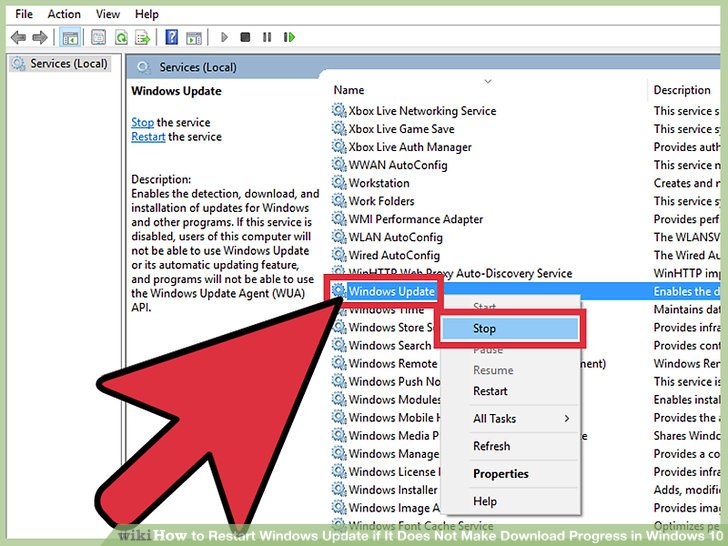This screenshot has height=546, width=728.
Task: Click the Refresh toolbar icon
Action: pos(121,37)
